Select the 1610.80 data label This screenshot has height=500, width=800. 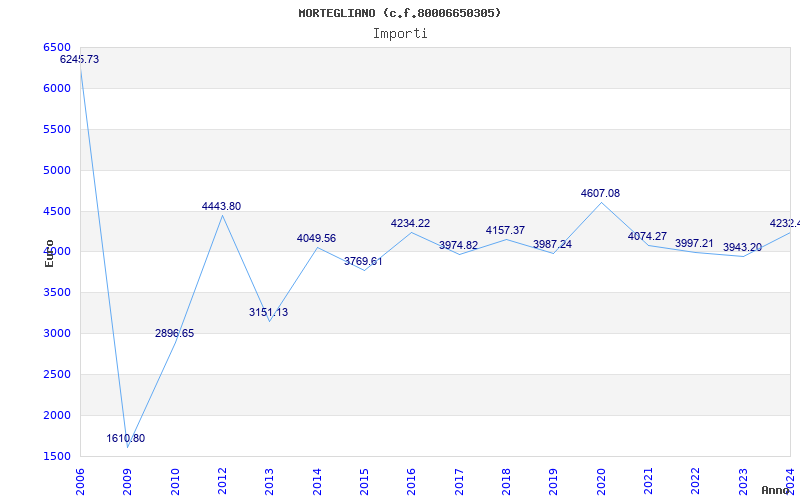(x=126, y=438)
